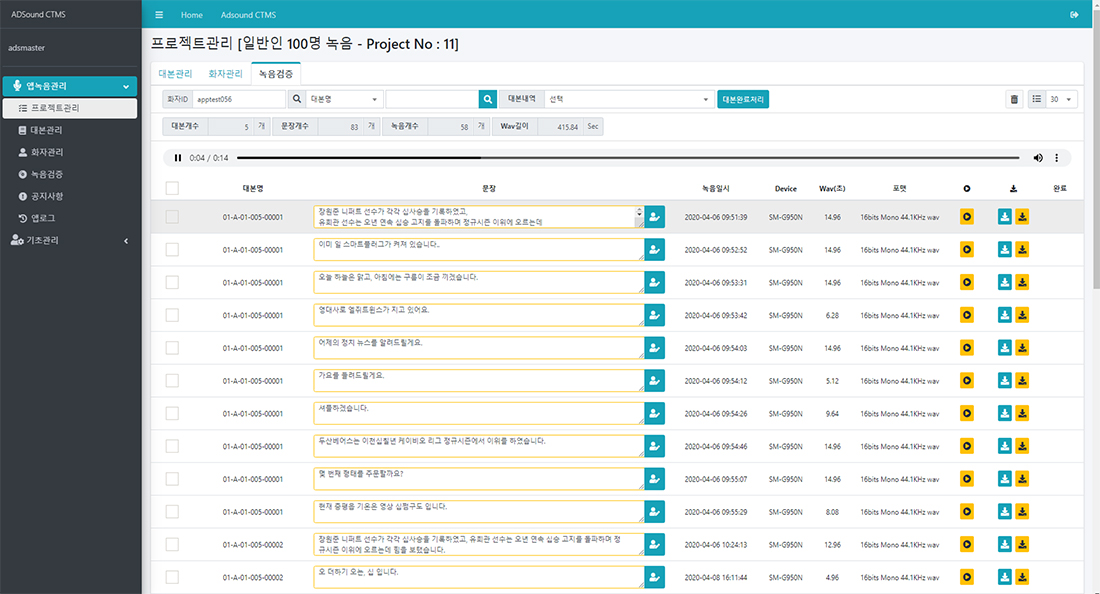Click teal download icon for row 09:55:07
Image resolution: width=1100 pixels, height=594 pixels.
pos(1005,479)
